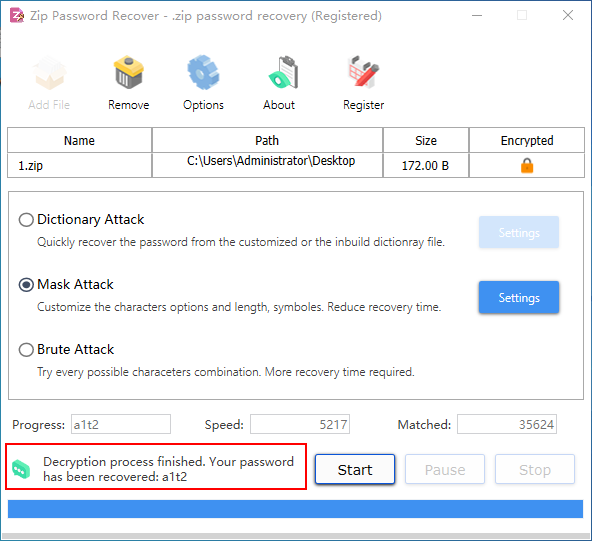Open Options via the gear icon
The height and width of the screenshot is (541, 592).
[203, 72]
